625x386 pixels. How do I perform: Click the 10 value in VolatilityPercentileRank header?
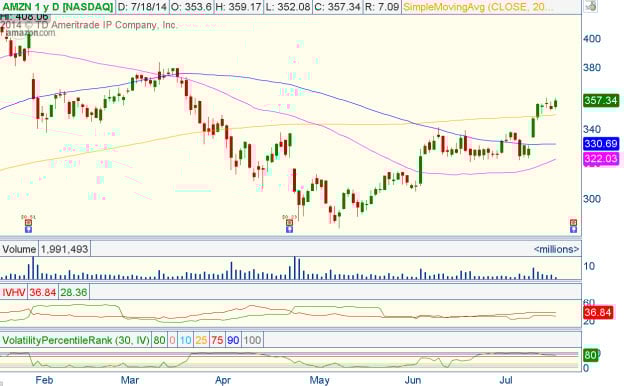[185, 340]
